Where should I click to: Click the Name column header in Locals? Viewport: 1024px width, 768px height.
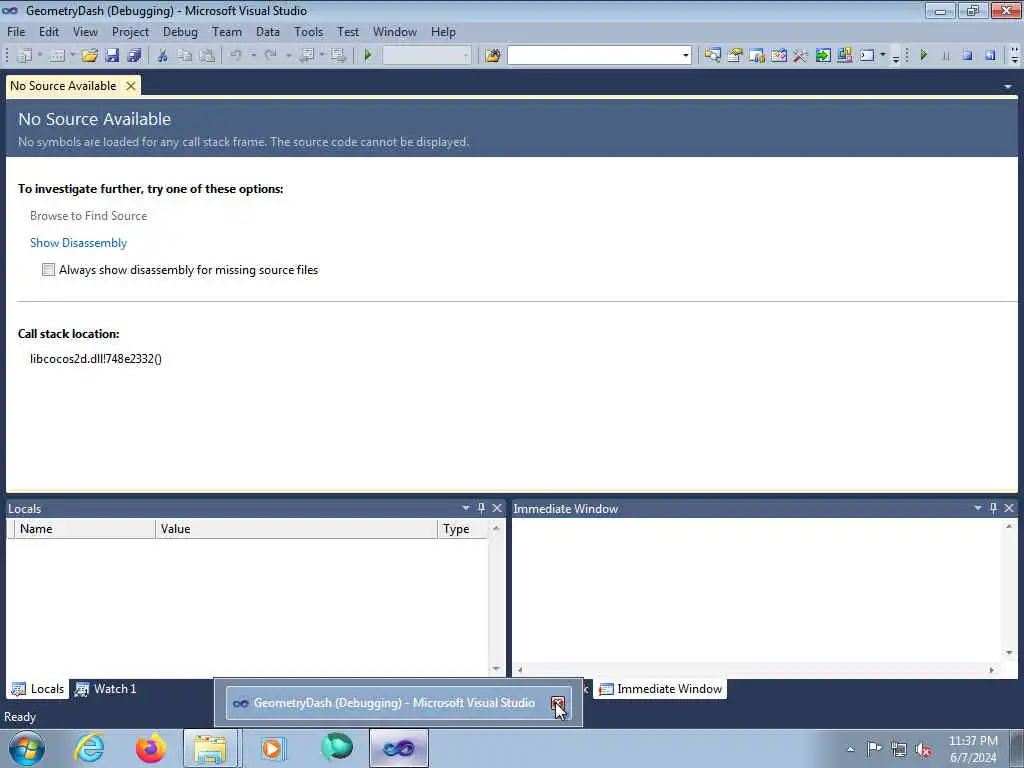pos(85,529)
